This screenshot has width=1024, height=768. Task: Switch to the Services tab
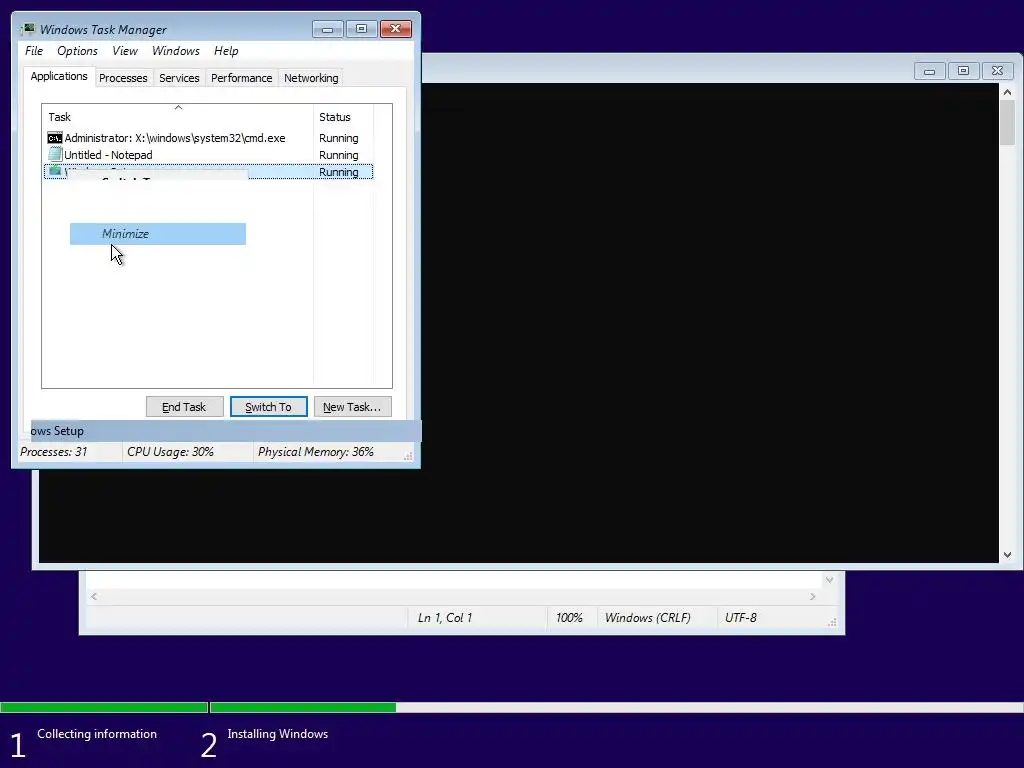(x=179, y=78)
